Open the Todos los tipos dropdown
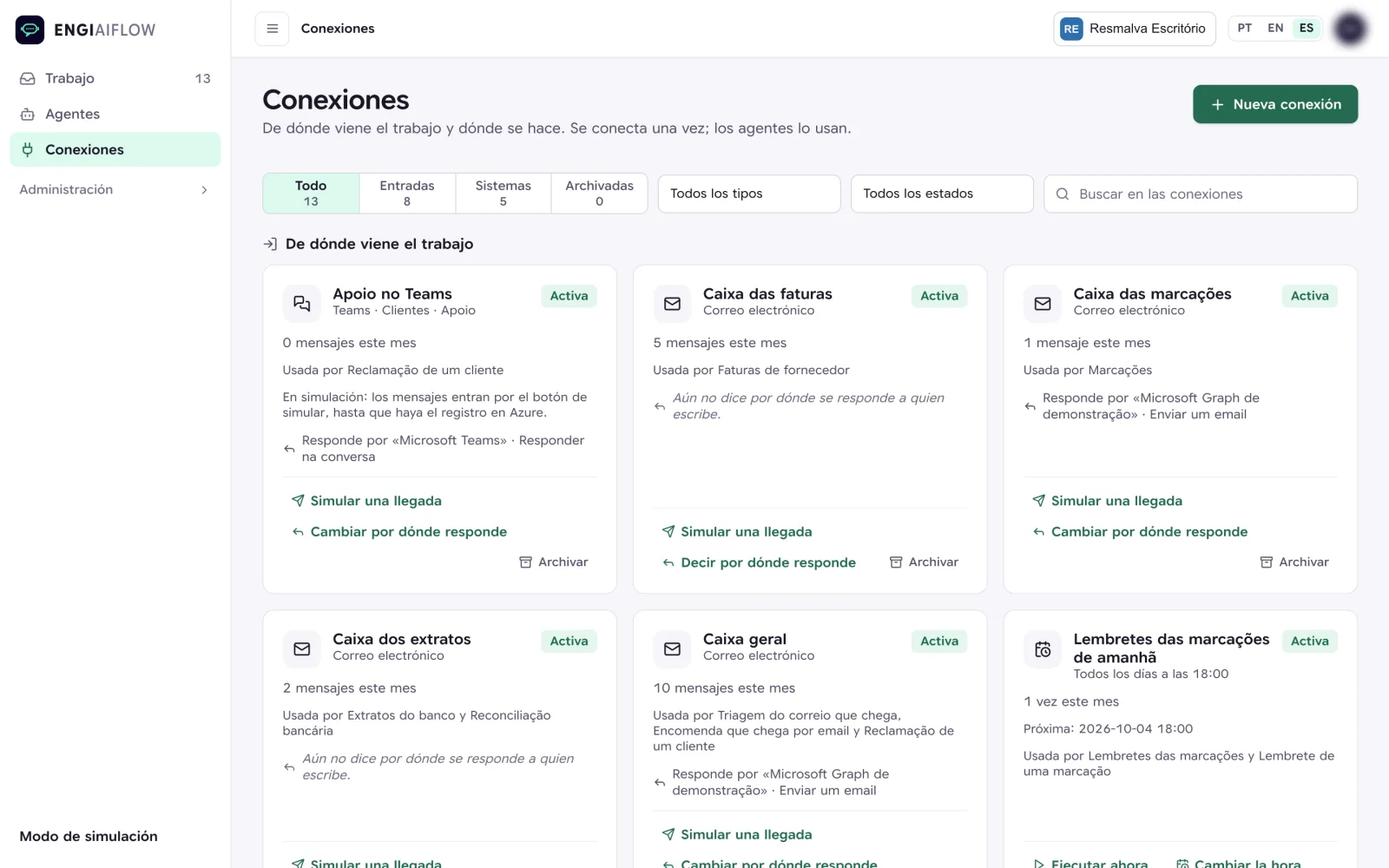 click(749, 194)
